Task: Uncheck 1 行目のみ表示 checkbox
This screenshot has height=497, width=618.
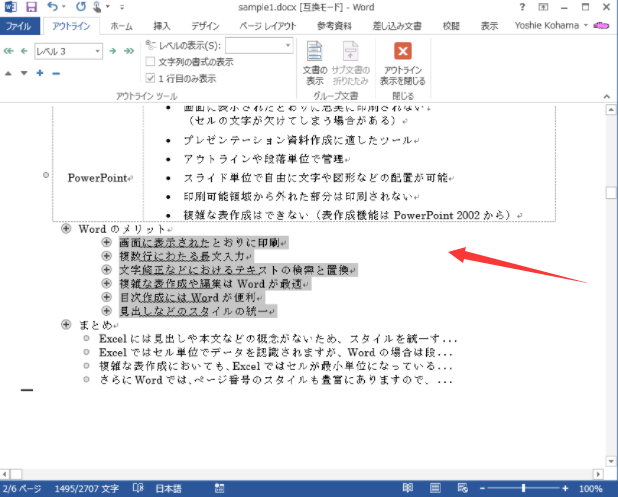Action: click(x=150, y=78)
